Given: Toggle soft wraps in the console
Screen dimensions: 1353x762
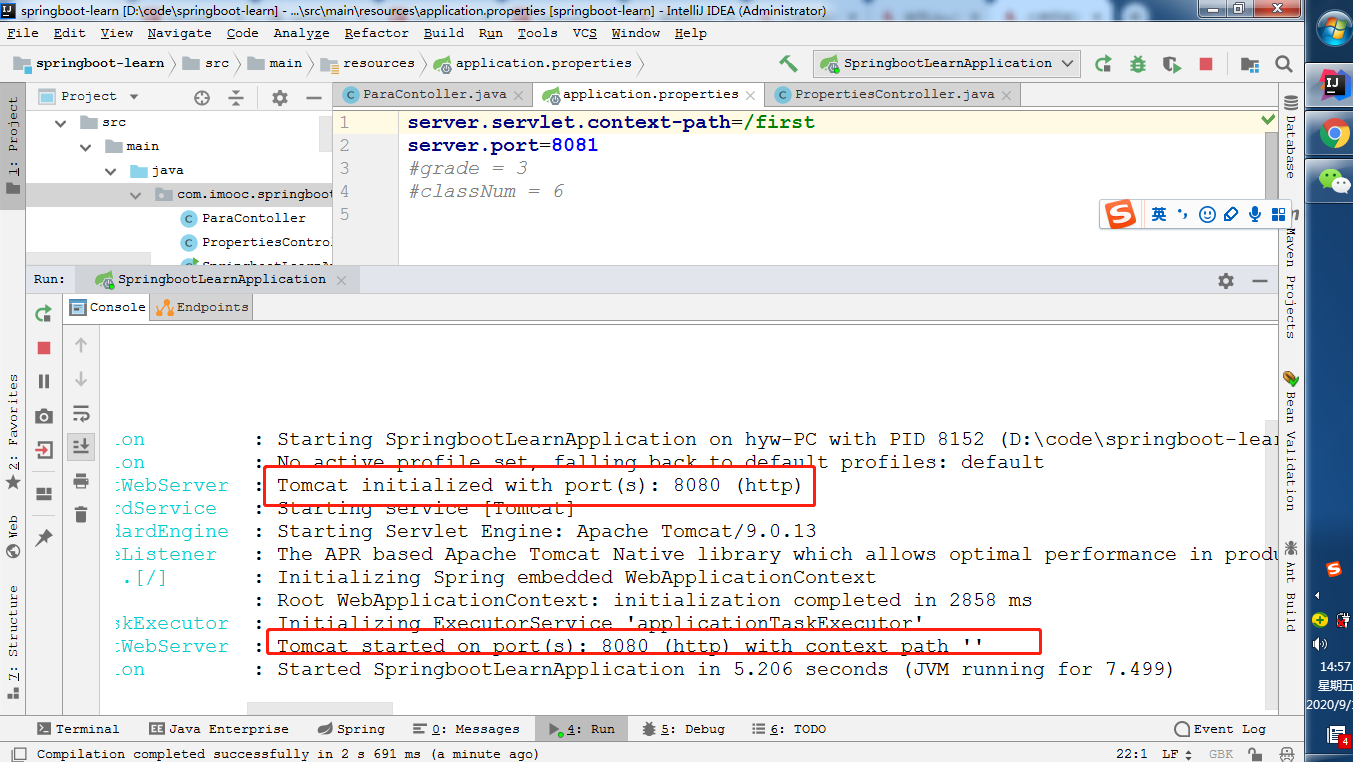Looking at the screenshot, I should click(x=81, y=413).
